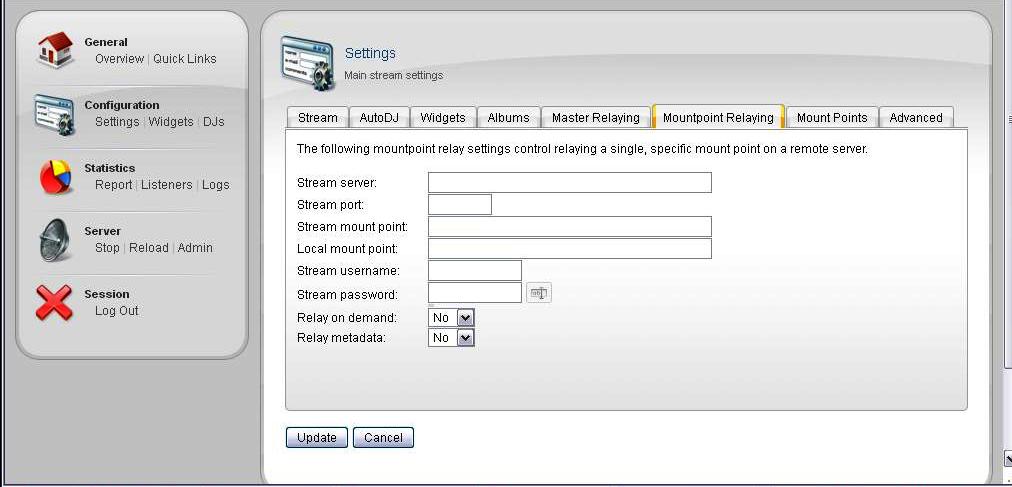Click the password generator icon beside Stream password
This screenshot has width=1012, height=487.
(539, 293)
